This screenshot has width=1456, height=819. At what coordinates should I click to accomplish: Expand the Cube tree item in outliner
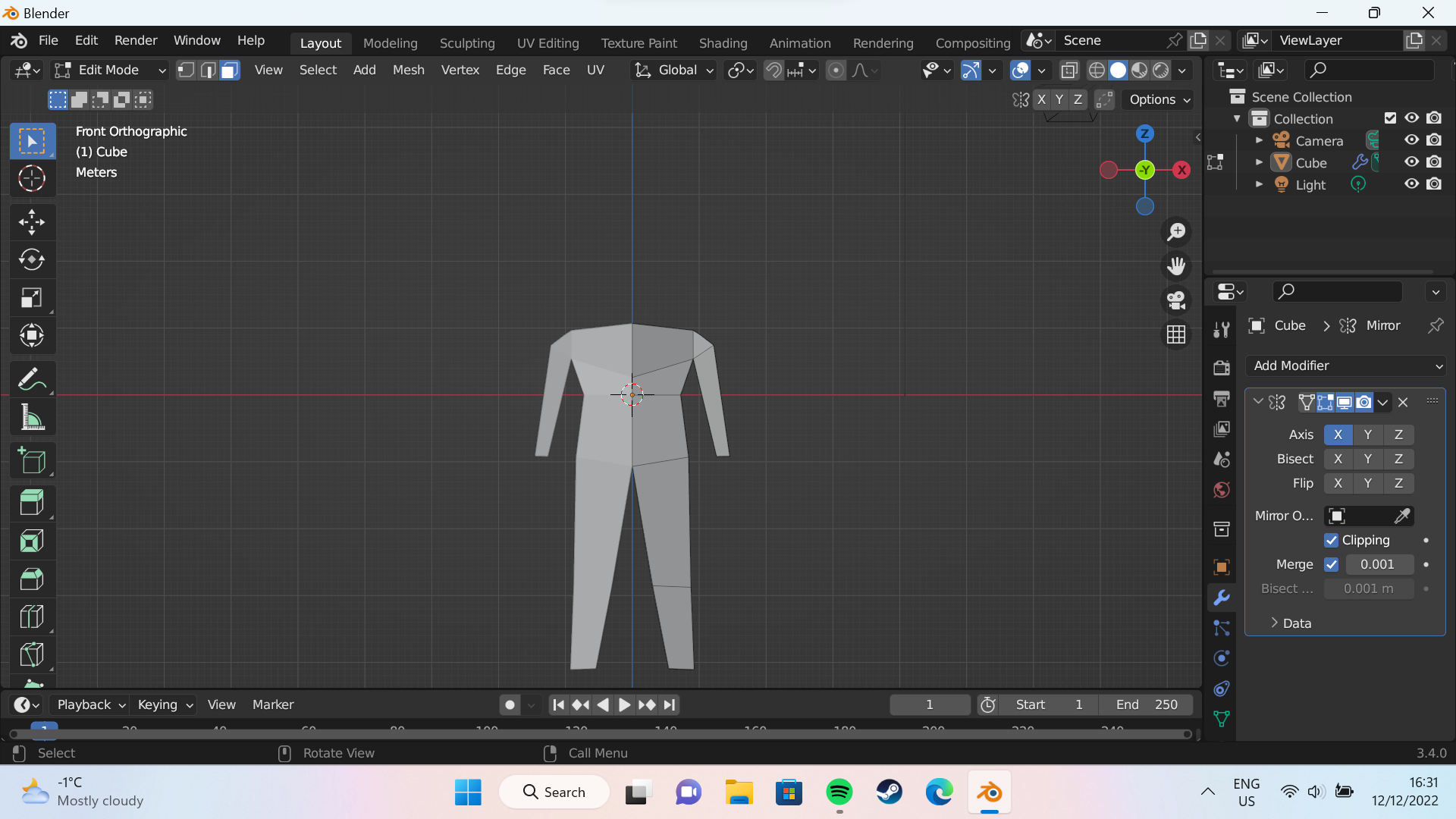(1259, 162)
